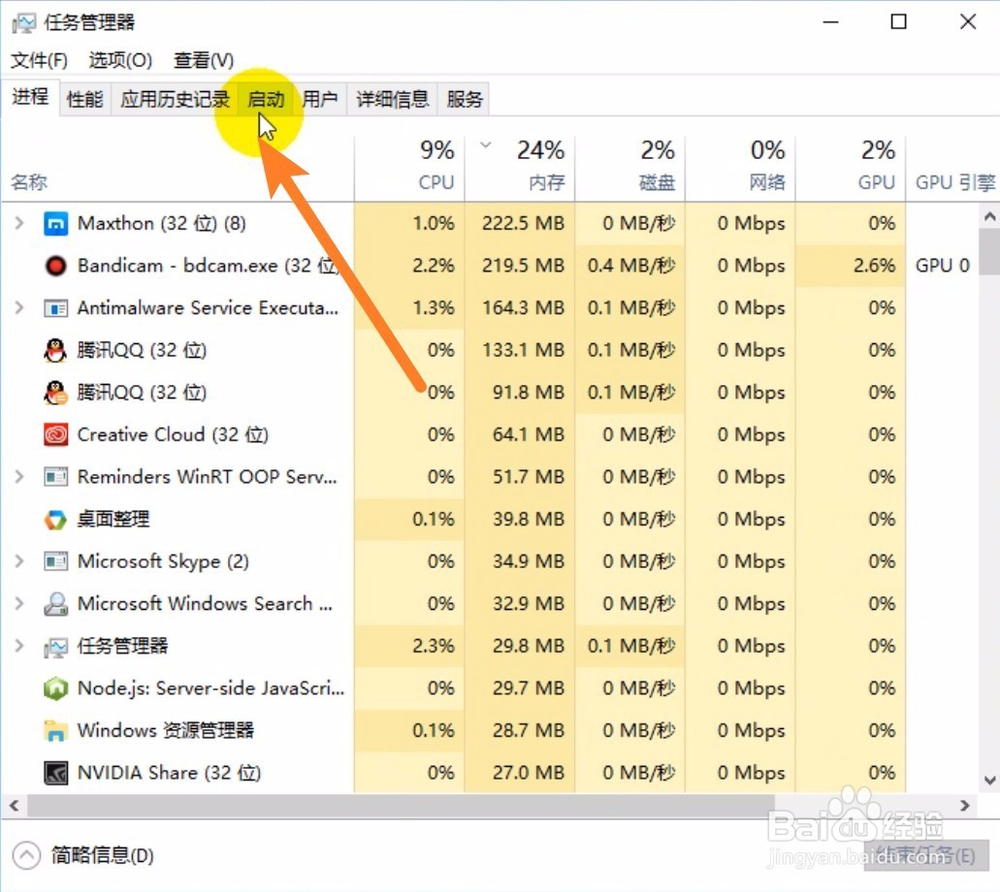Click the Reminders WinRT OOP Server icon

pyautogui.click(x=55, y=477)
